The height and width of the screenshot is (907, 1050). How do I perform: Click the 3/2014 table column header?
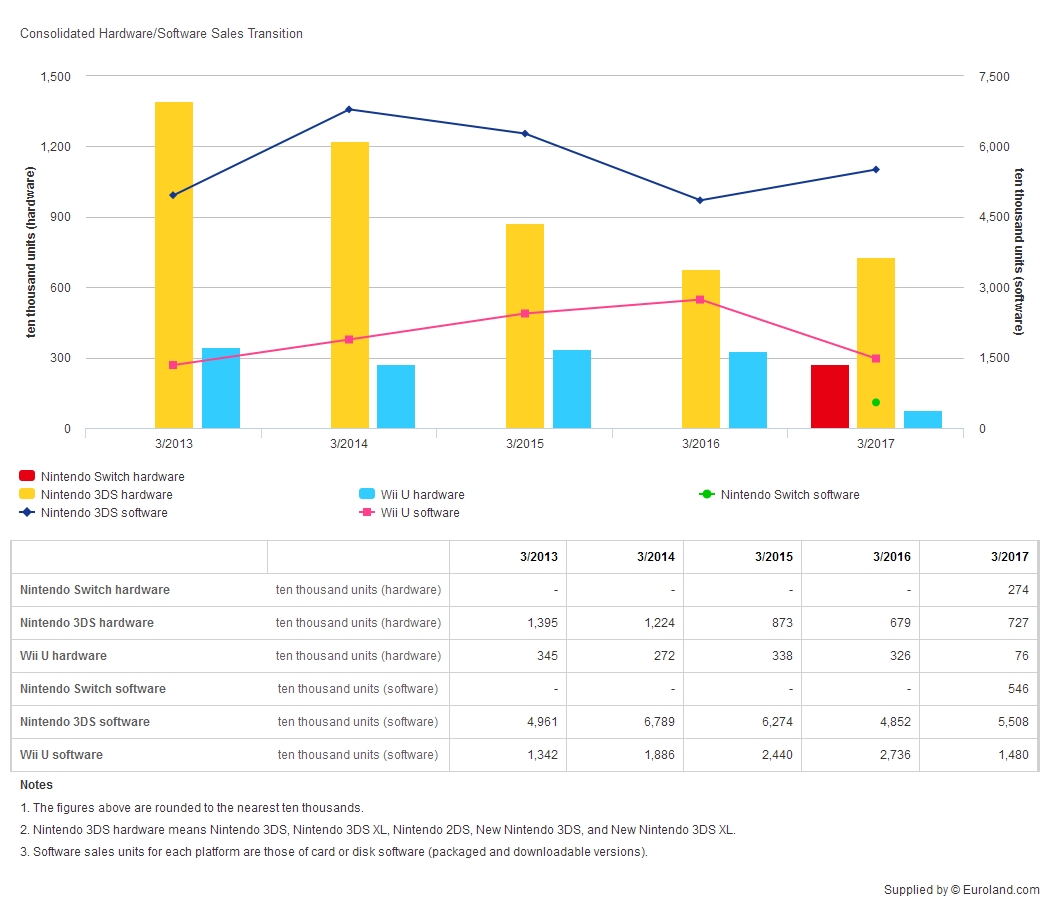625,557
